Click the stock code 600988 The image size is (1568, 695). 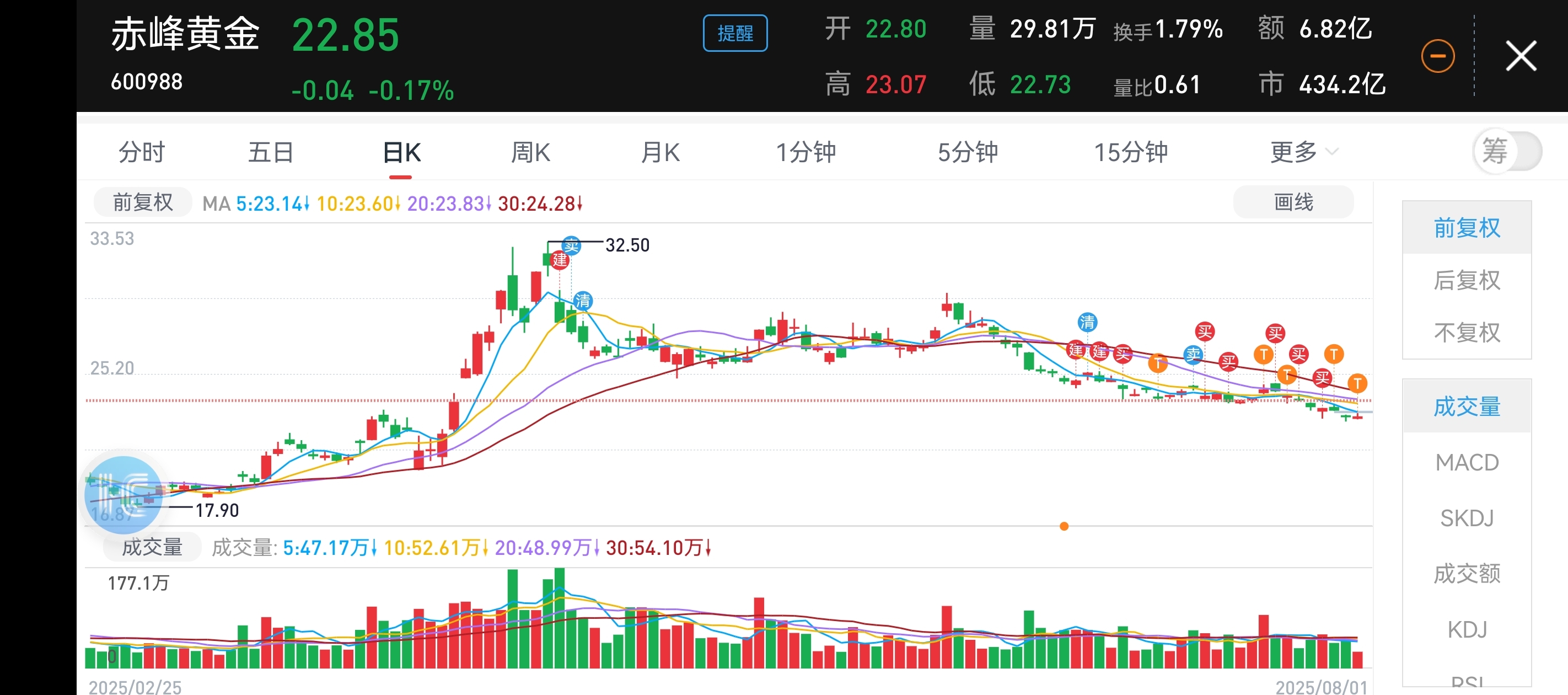tap(147, 82)
